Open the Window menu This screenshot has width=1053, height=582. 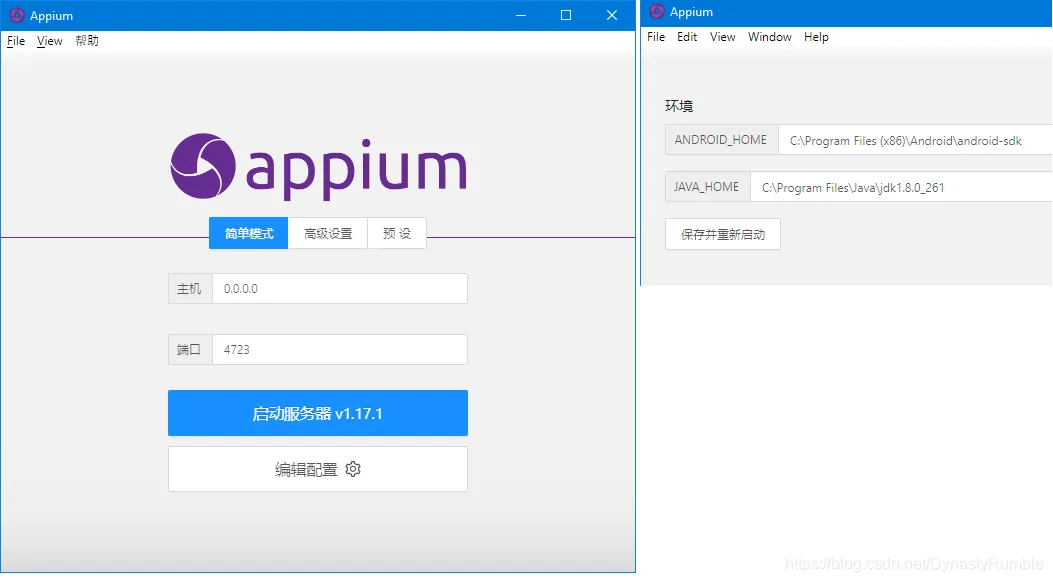(770, 37)
